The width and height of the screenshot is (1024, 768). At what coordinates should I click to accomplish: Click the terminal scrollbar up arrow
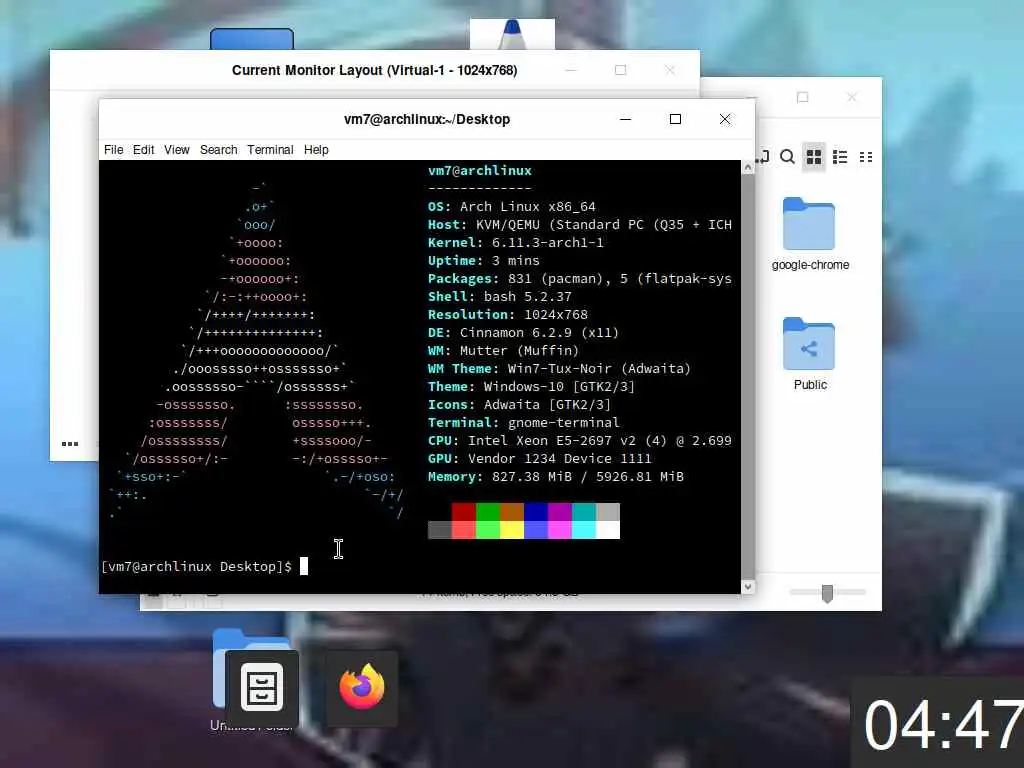tap(748, 167)
